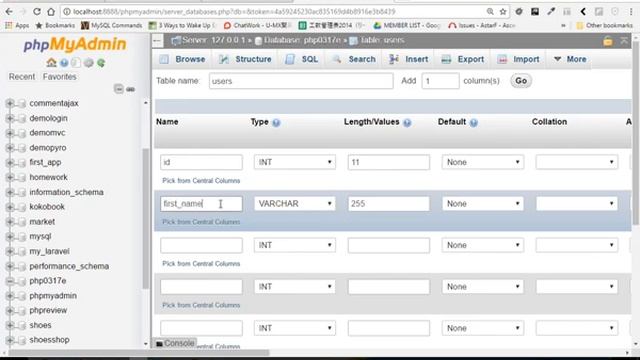Click the page settings lock icon
Viewport: 640px width, 360px height.
point(608,41)
